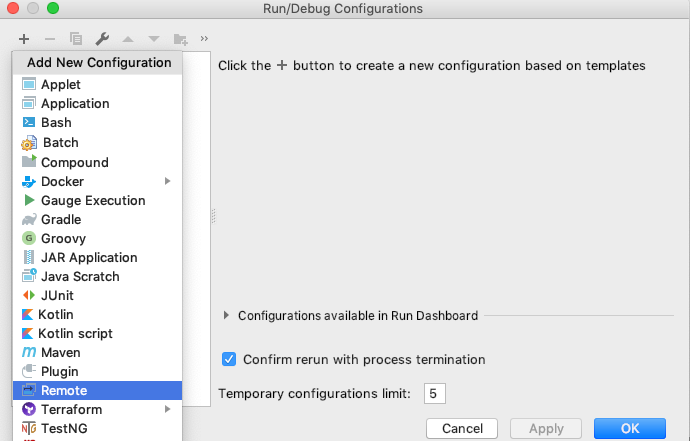Click the JUnit red-green arrows icon
The height and width of the screenshot is (441, 690).
[x=29, y=295]
